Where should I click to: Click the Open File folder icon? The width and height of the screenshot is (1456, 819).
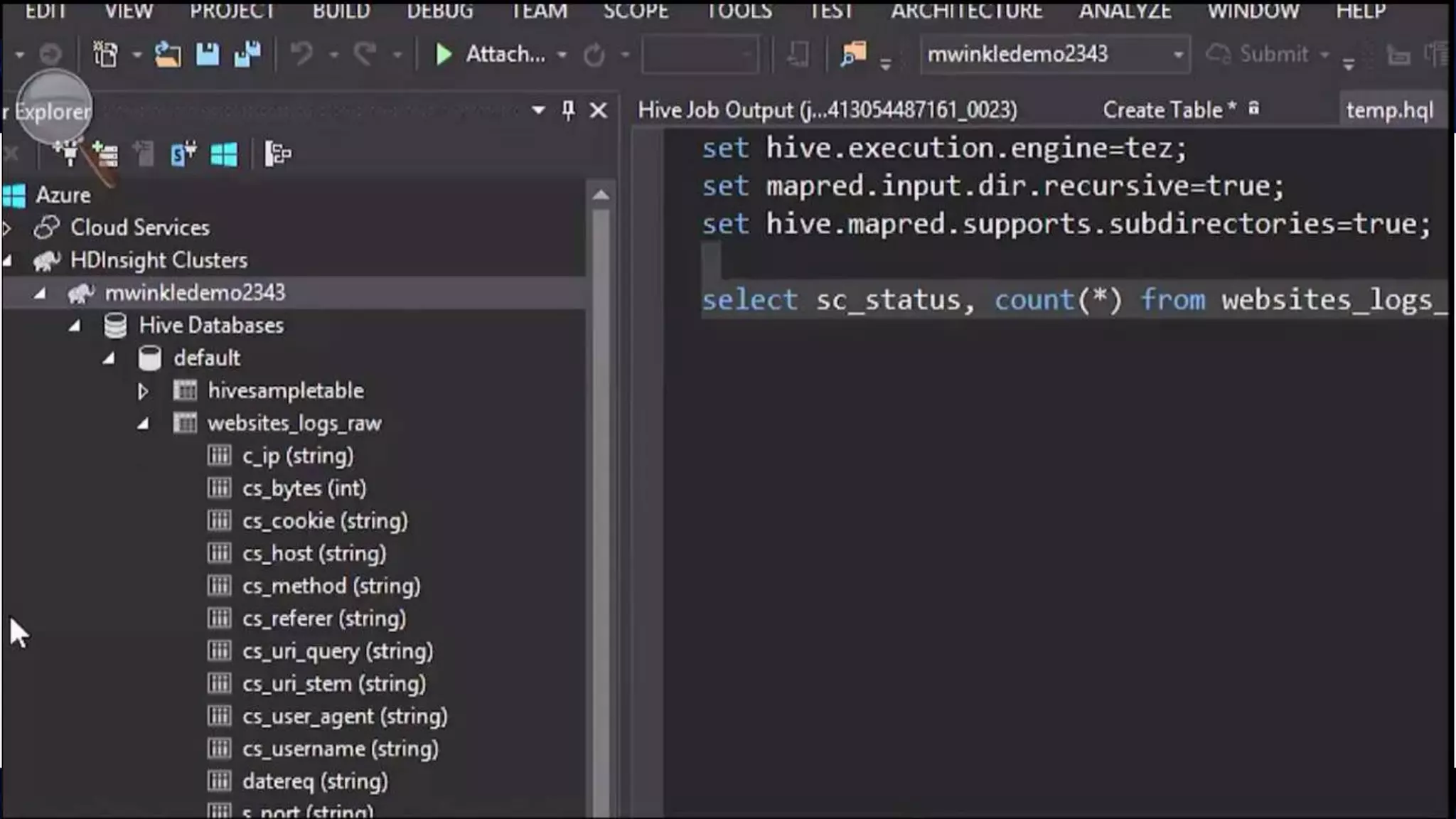[168, 54]
